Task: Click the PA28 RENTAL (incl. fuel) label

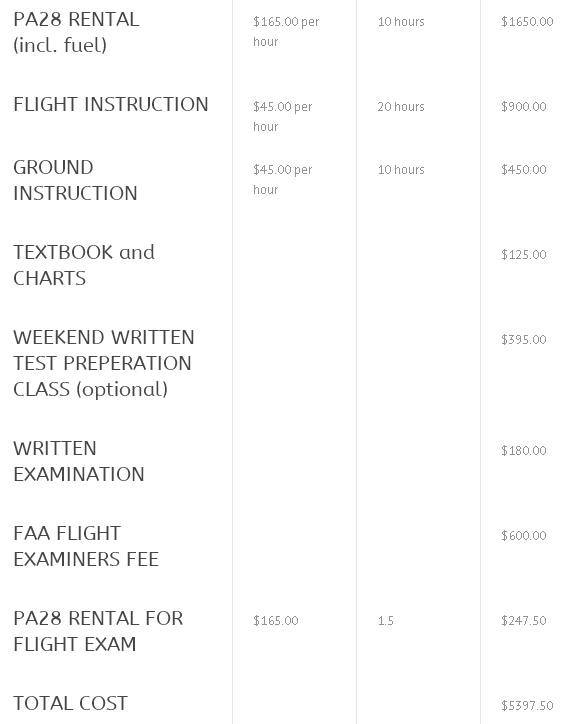Action: pyautogui.click(x=76, y=32)
